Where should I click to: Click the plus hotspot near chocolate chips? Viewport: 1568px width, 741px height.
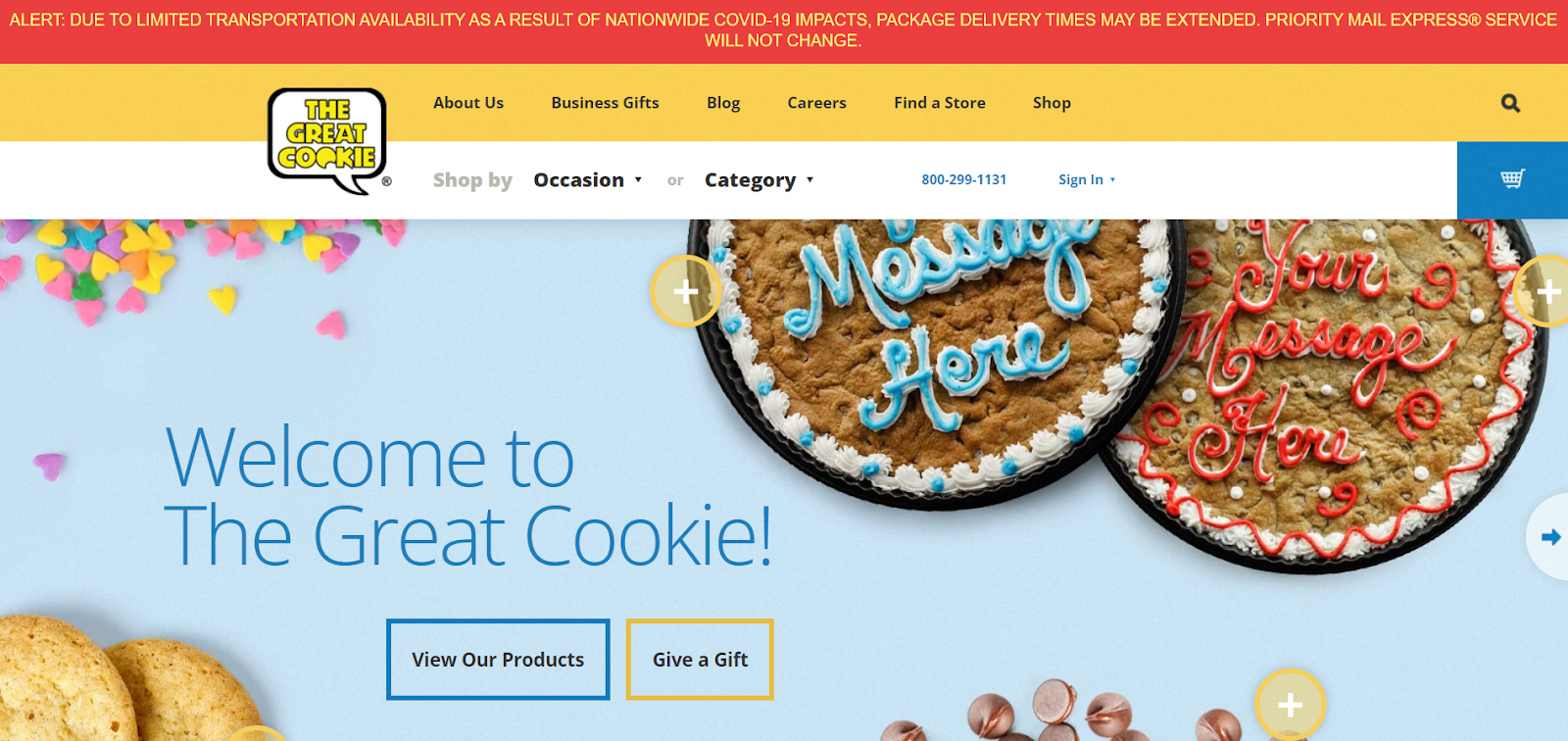click(x=1291, y=705)
